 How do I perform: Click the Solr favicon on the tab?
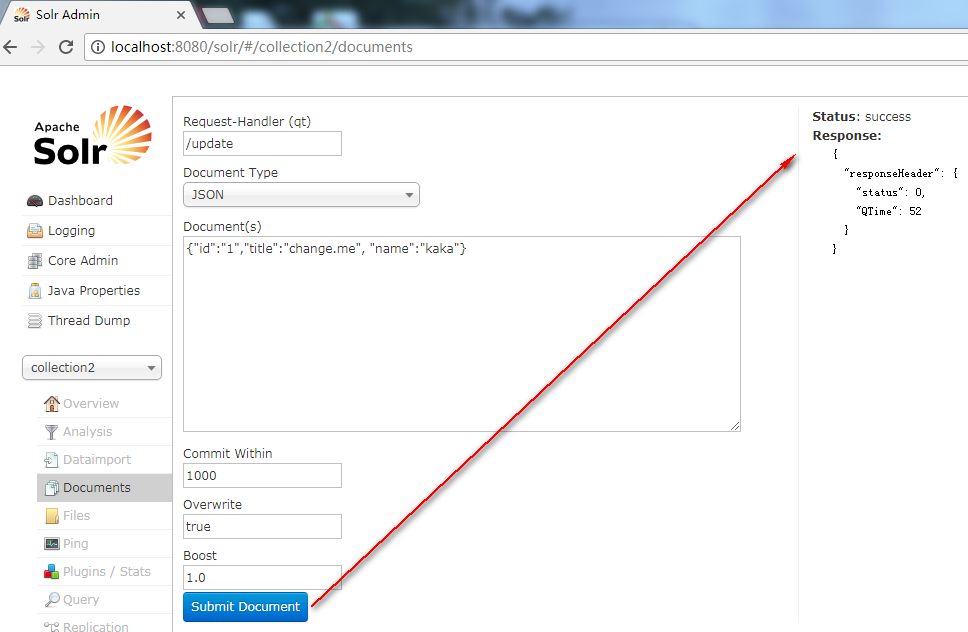click(22, 15)
